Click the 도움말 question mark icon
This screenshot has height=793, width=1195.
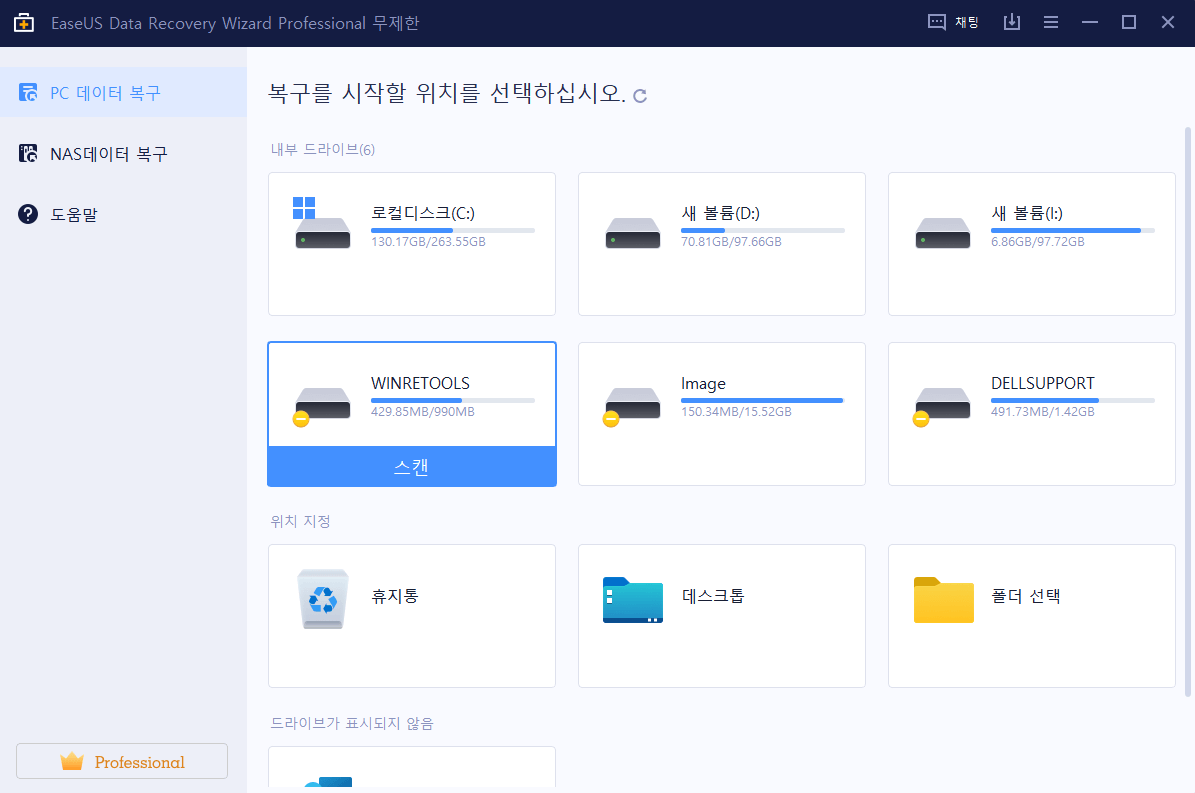click(28, 214)
